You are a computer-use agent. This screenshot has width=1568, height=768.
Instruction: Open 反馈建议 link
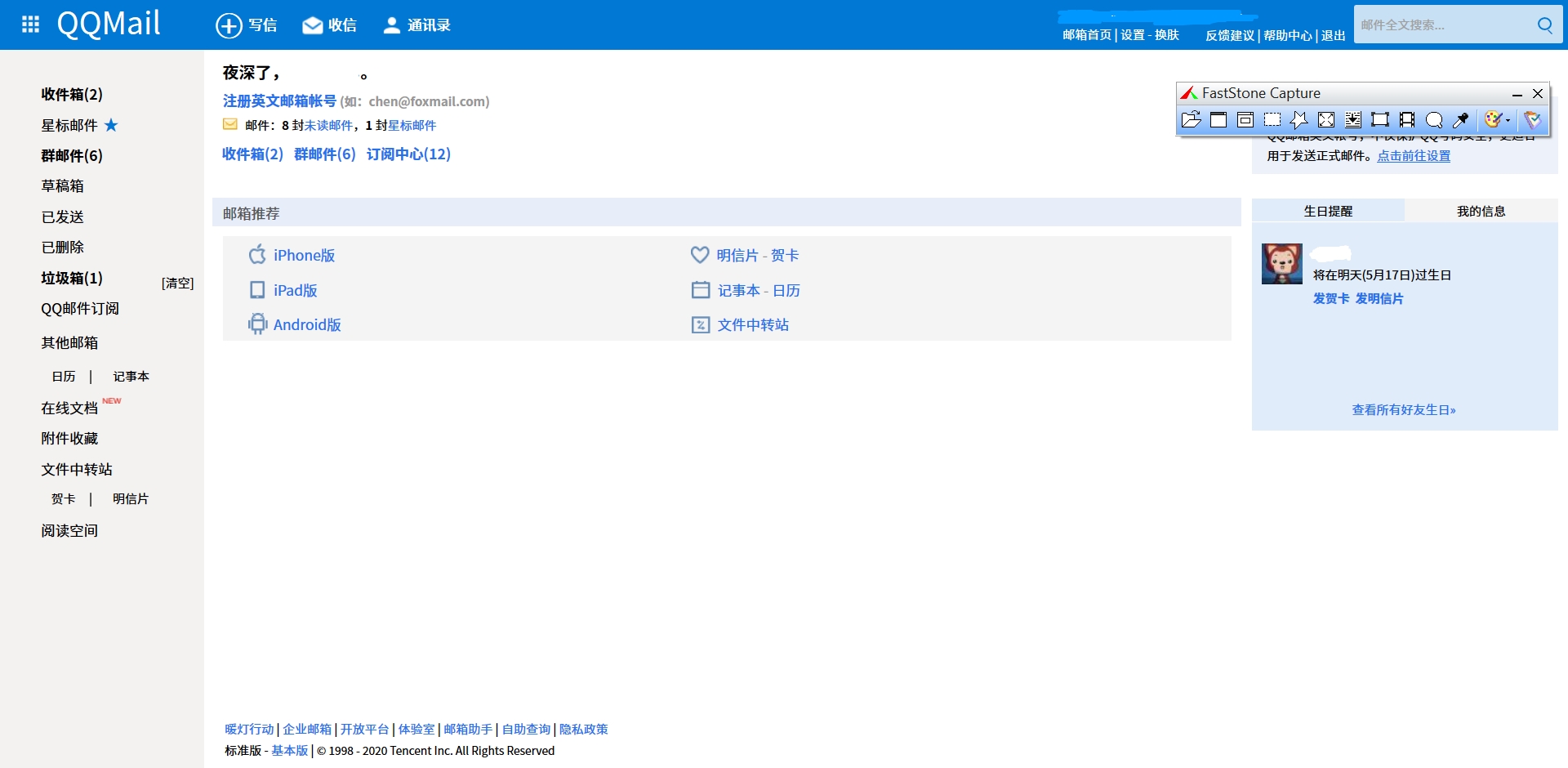(x=1230, y=35)
